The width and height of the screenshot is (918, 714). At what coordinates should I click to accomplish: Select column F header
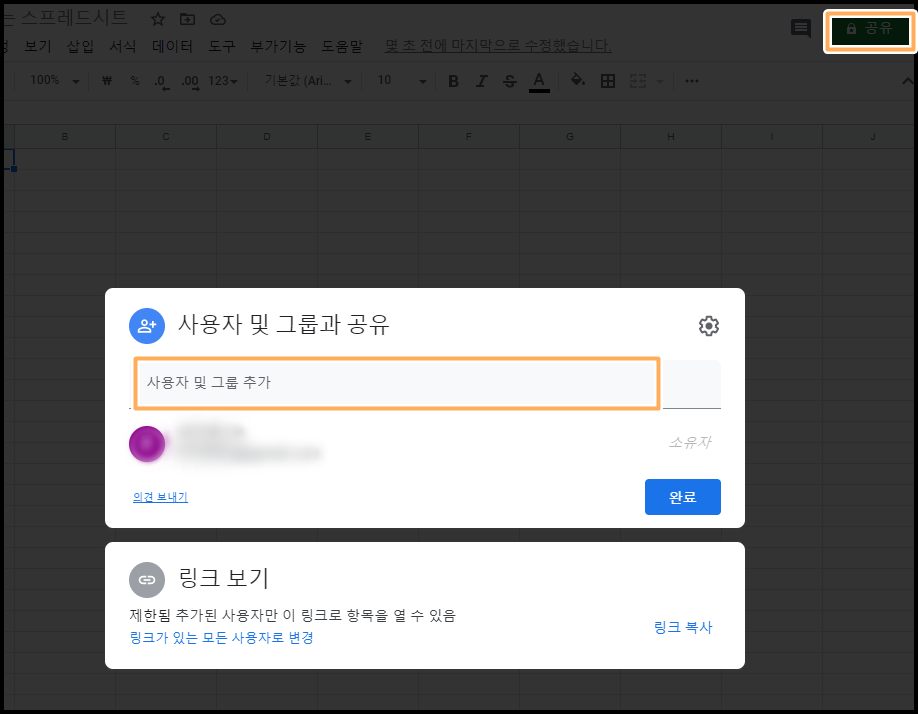469,136
